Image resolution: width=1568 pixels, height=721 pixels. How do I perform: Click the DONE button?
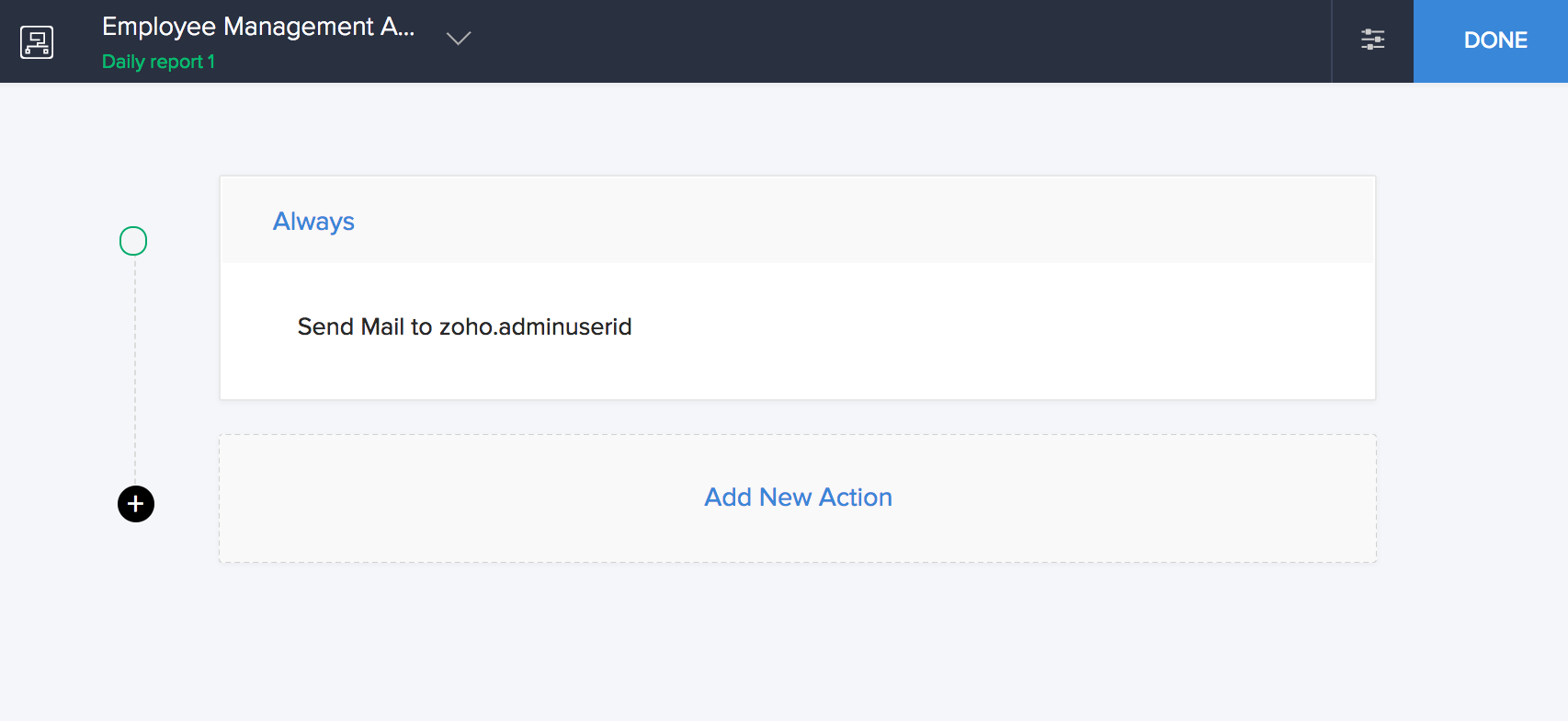point(1494,40)
